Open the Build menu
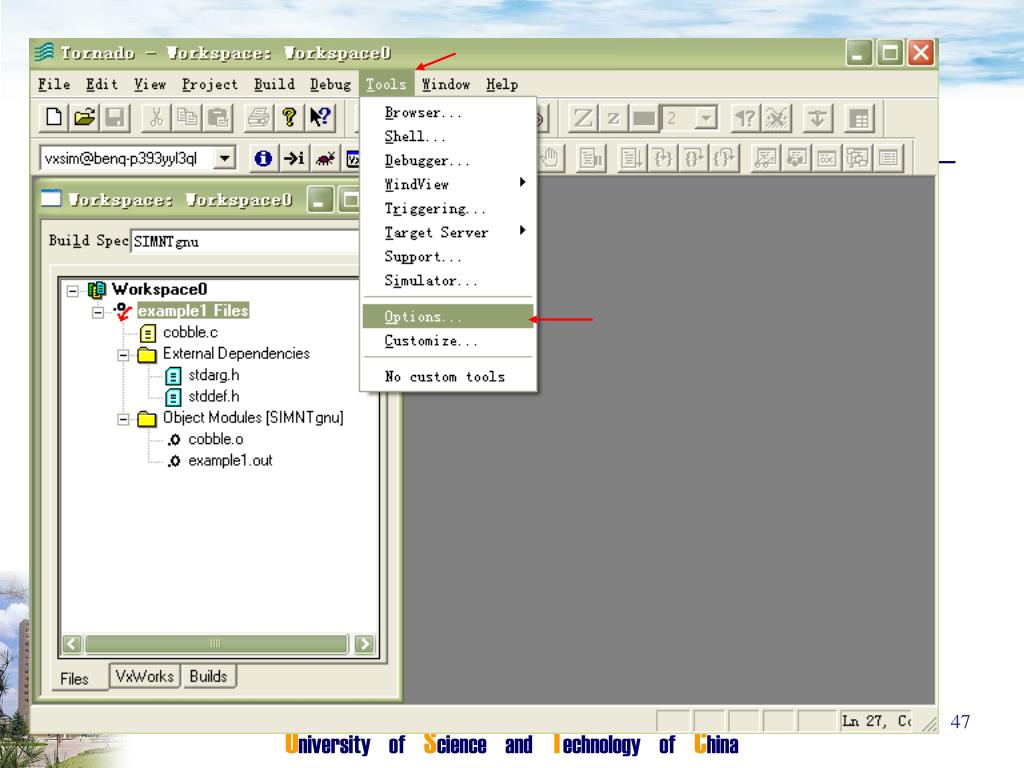The image size is (1024, 768). click(274, 84)
